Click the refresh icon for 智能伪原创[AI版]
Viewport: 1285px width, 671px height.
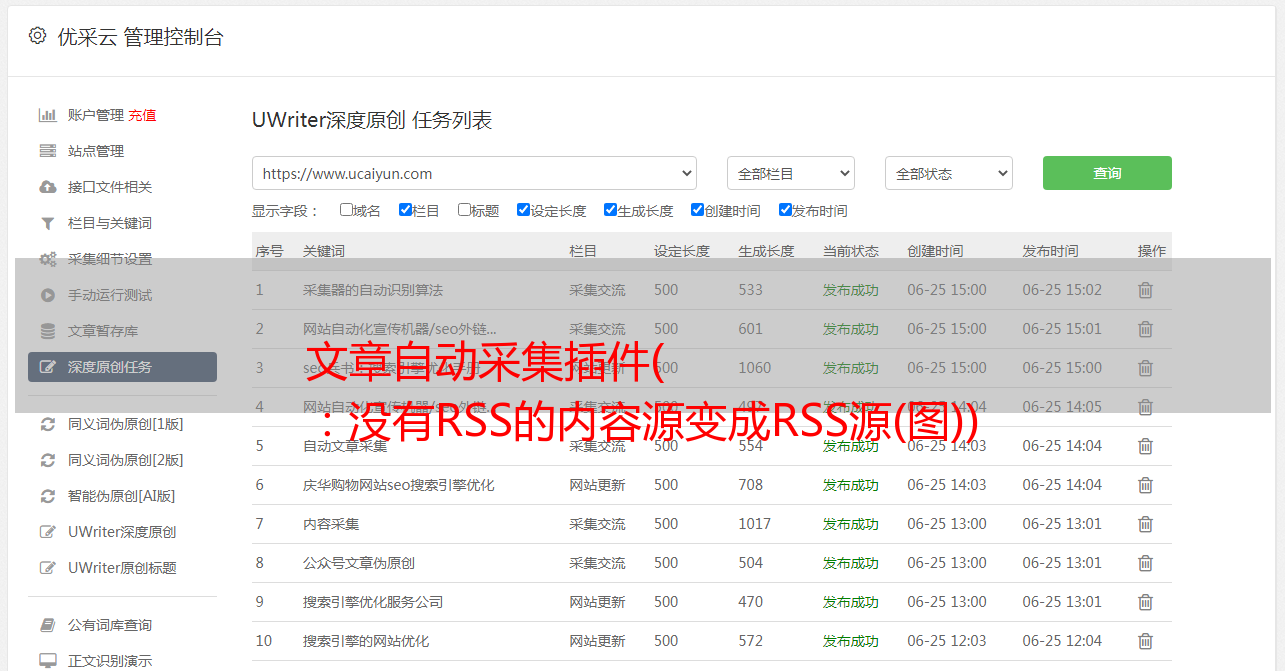click(x=47, y=496)
